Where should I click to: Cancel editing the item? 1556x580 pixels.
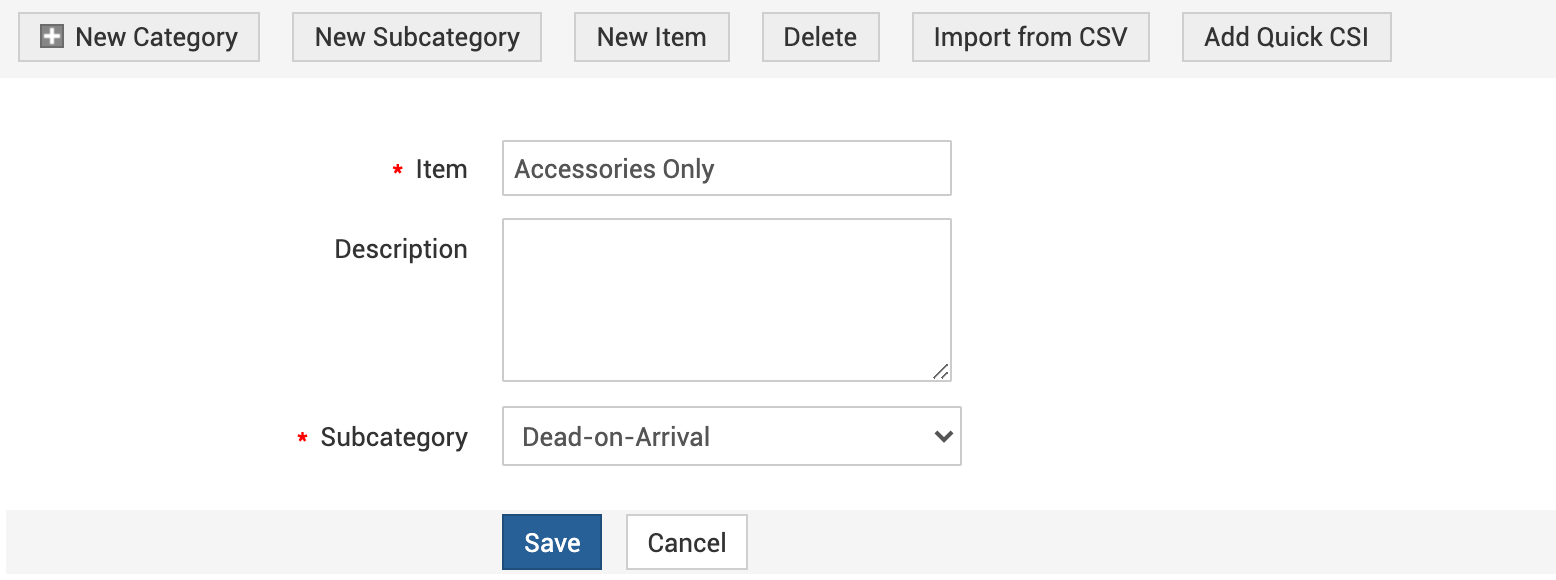687,542
